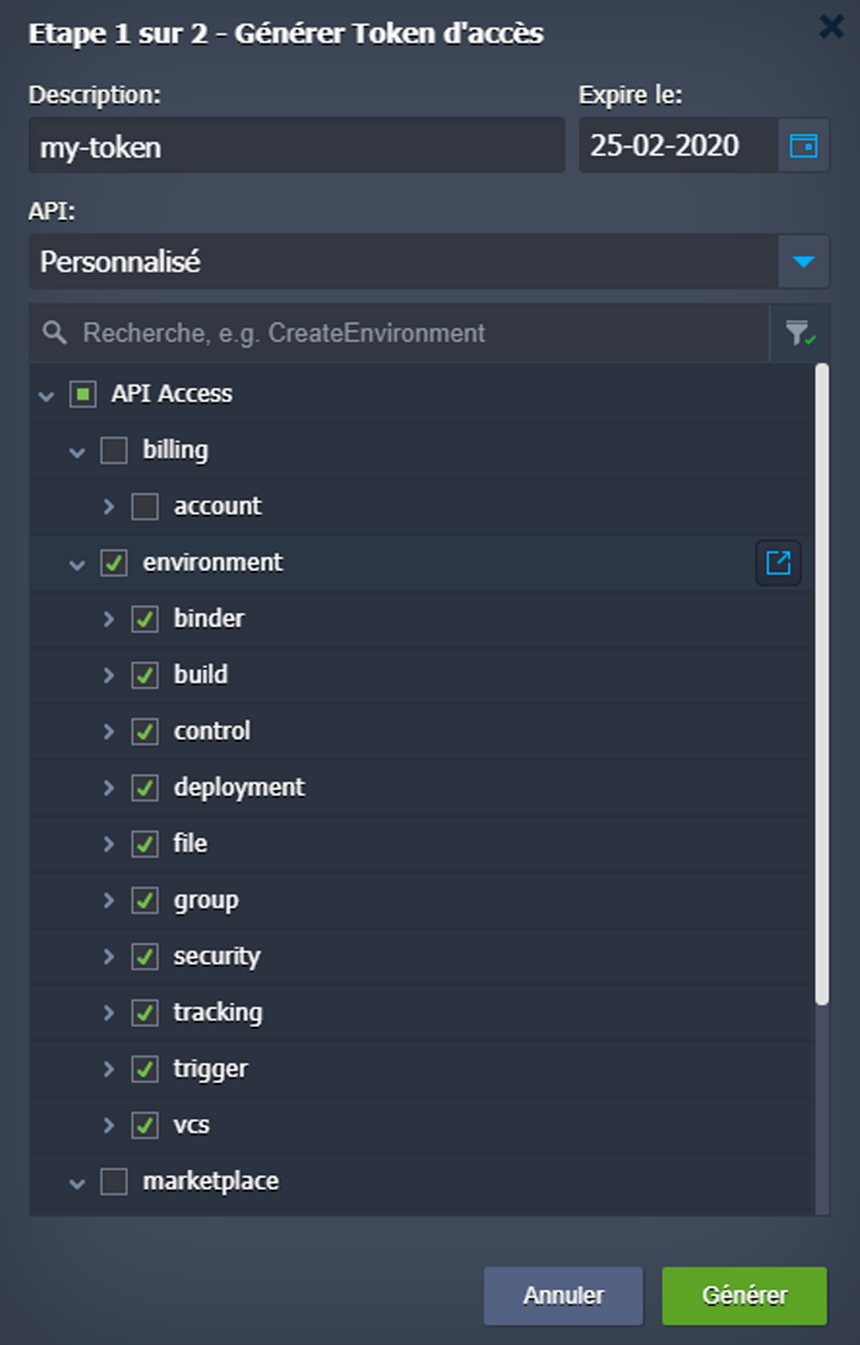This screenshot has height=1345, width=860.
Task: Click the API list vertical scrollbar
Action: coord(822,684)
